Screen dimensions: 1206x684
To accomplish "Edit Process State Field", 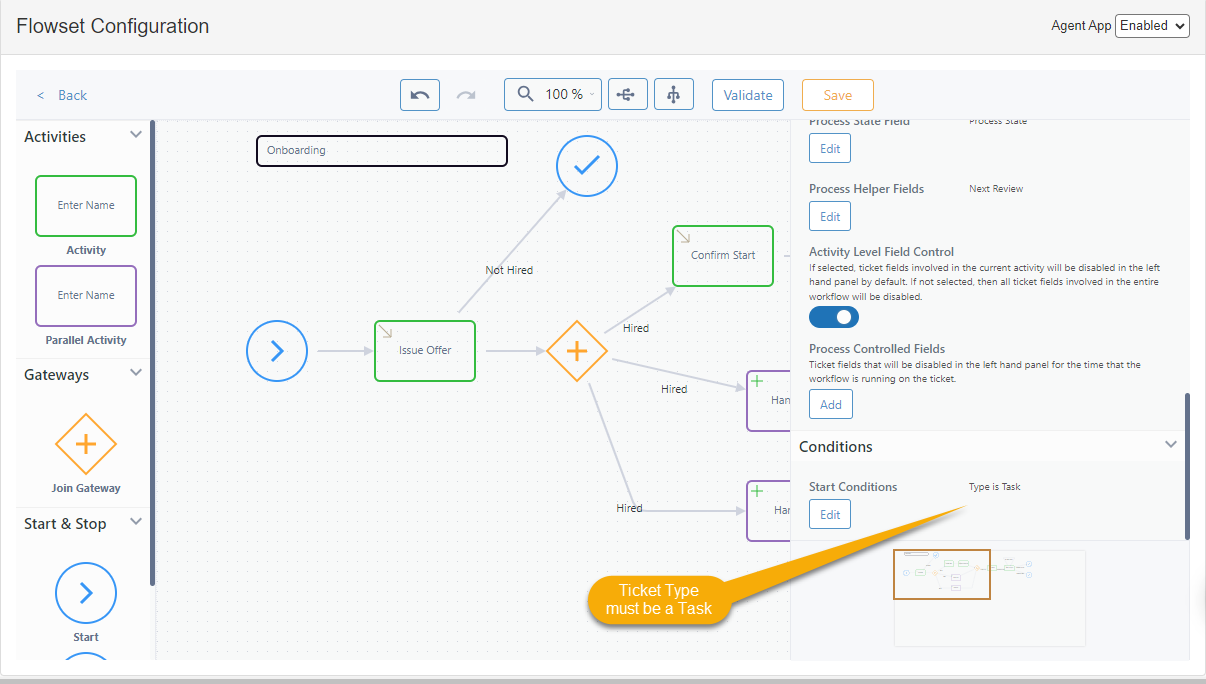I will click(x=830, y=149).
